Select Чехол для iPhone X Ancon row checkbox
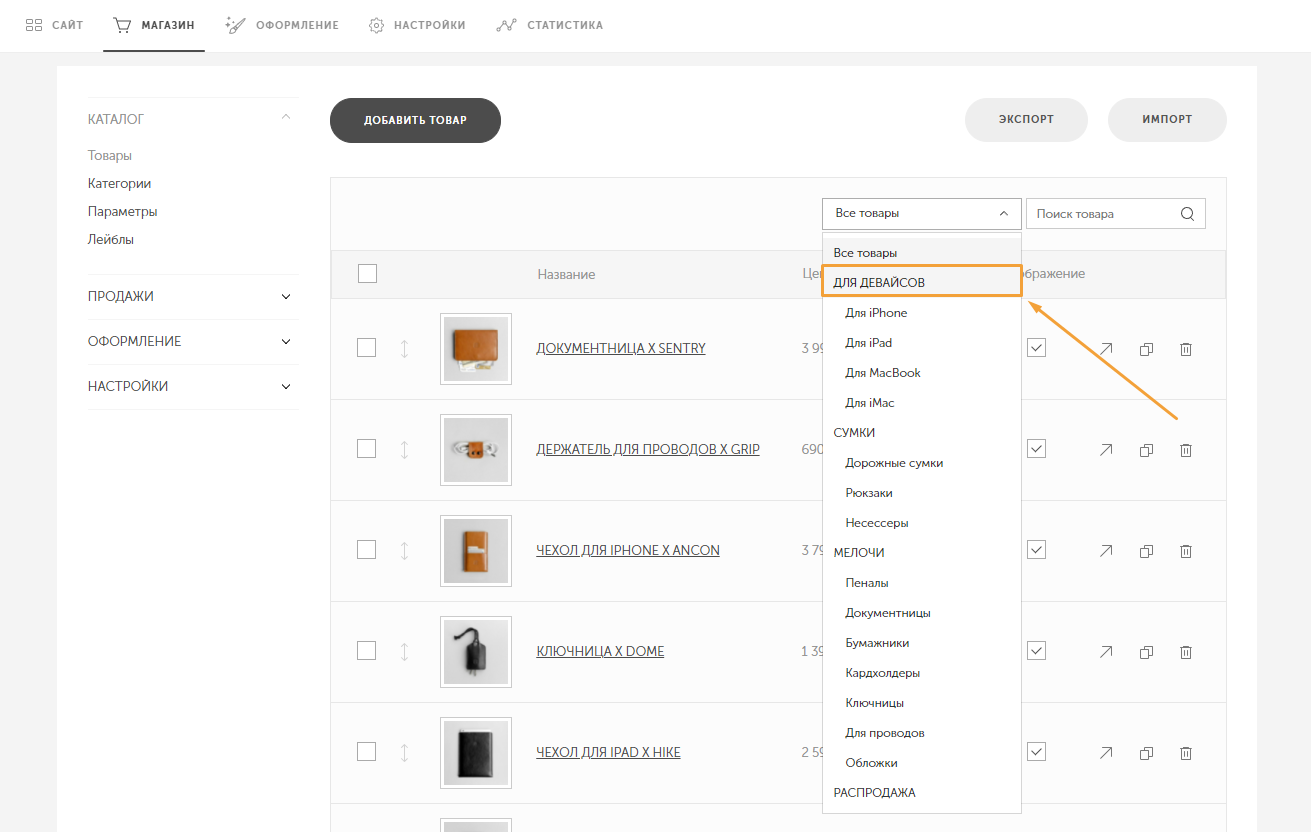 (x=367, y=550)
